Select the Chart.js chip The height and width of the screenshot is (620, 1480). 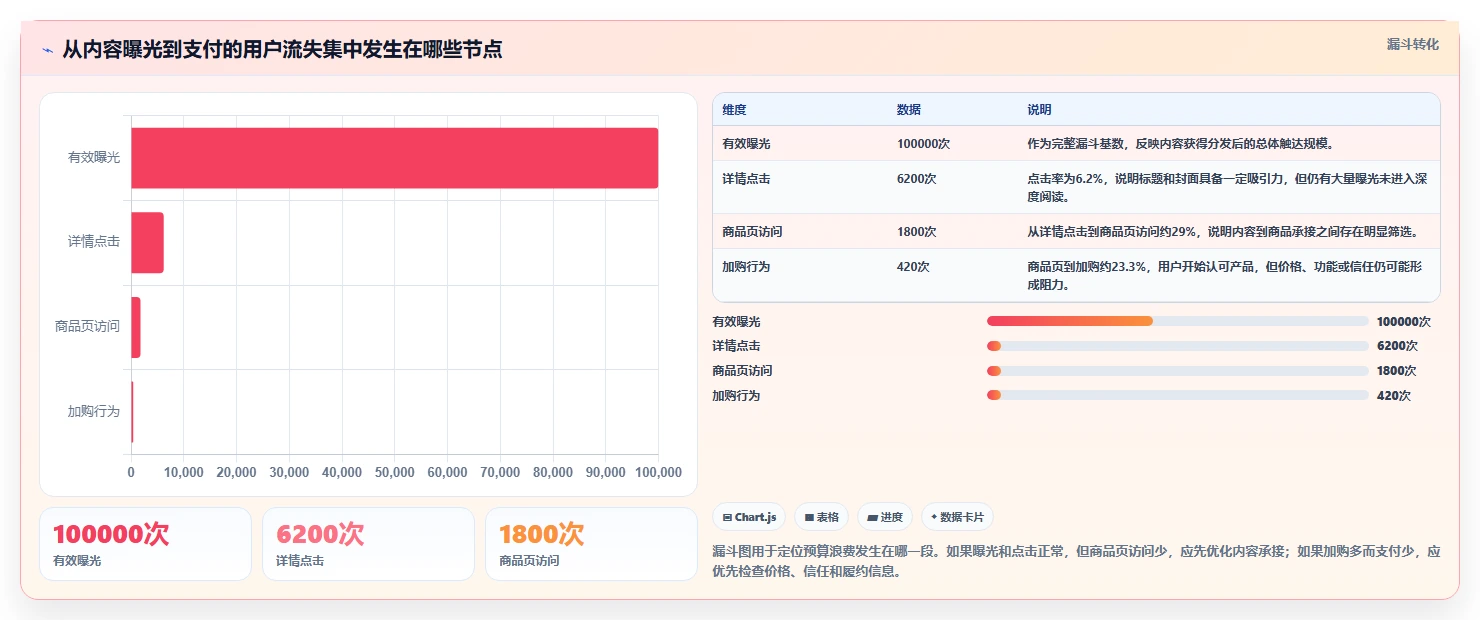point(749,517)
